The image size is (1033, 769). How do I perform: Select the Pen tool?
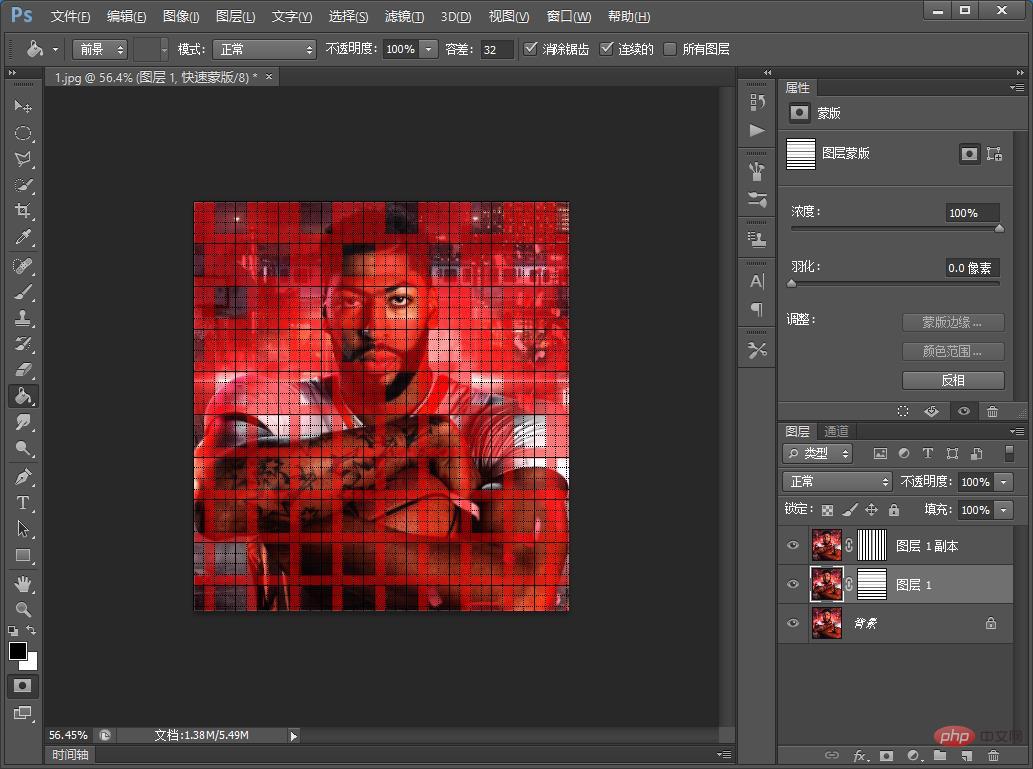22,476
